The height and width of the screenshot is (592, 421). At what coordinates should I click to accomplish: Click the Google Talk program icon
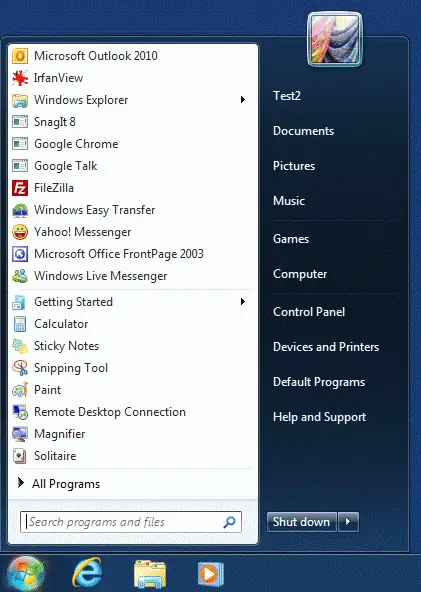pos(20,166)
